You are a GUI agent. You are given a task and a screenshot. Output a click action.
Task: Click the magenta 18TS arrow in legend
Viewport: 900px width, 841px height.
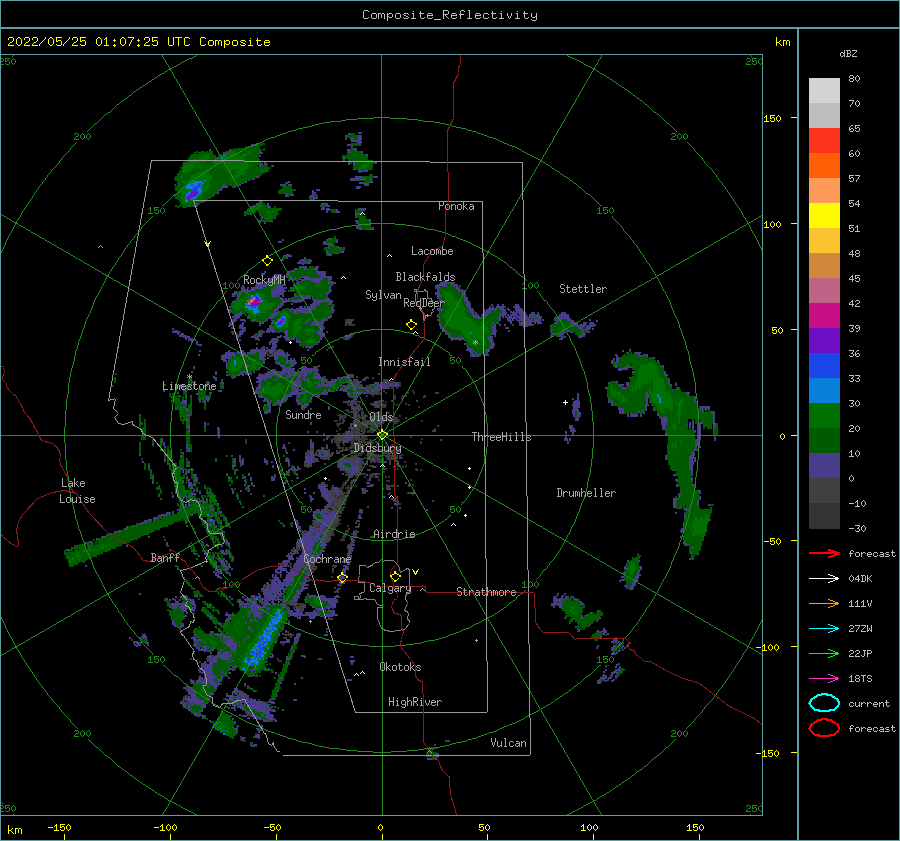[824, 679]
